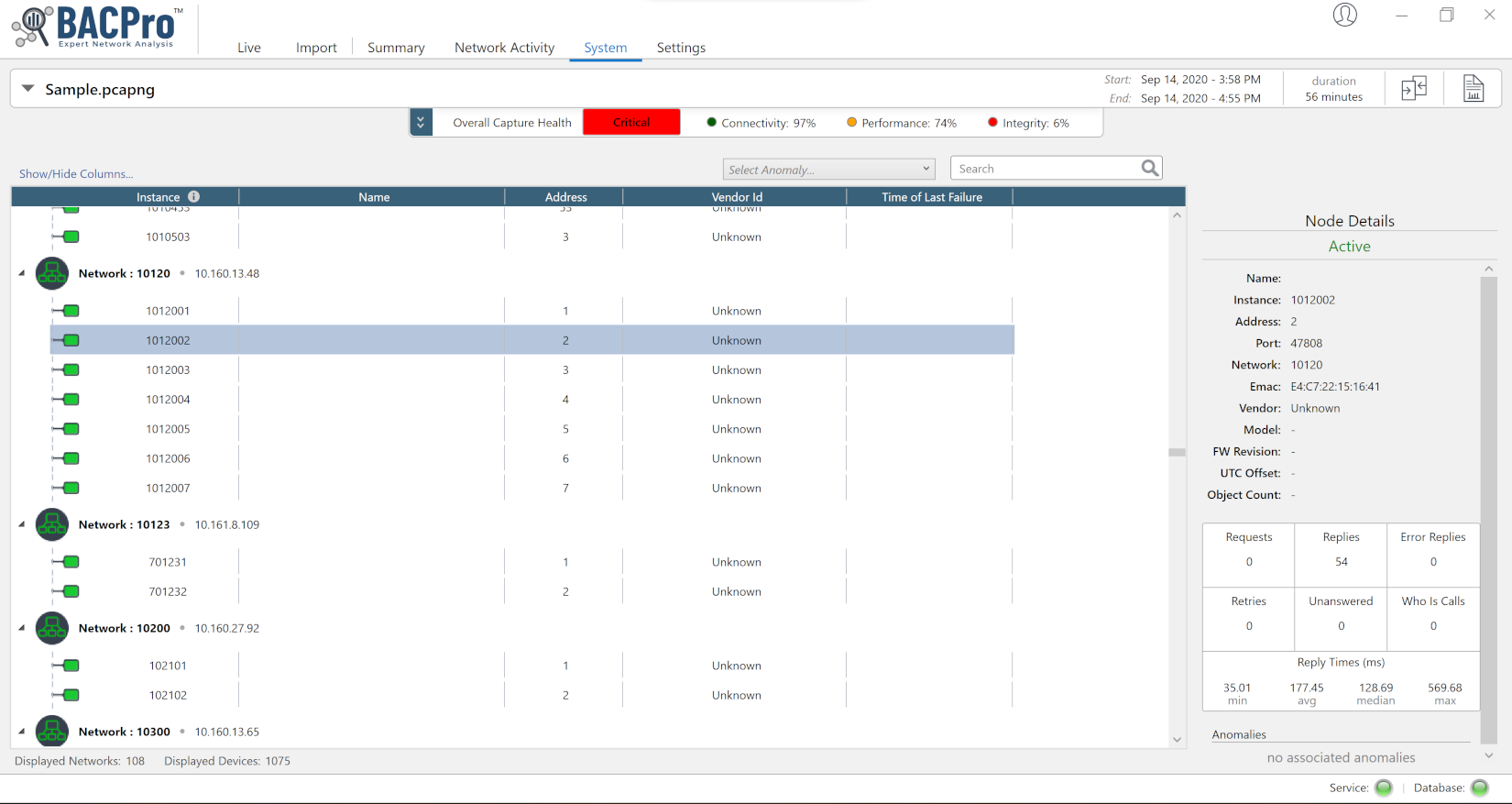Select the System tab
This screenshot has height=804, width=1512.
click(606, 48)
